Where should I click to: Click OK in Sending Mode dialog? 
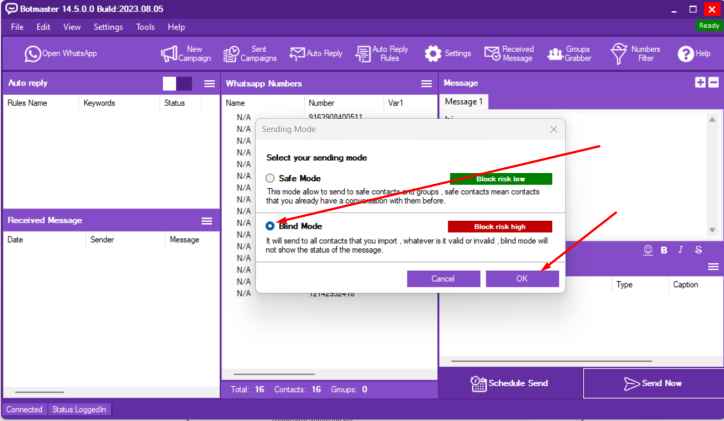(522, 279)
